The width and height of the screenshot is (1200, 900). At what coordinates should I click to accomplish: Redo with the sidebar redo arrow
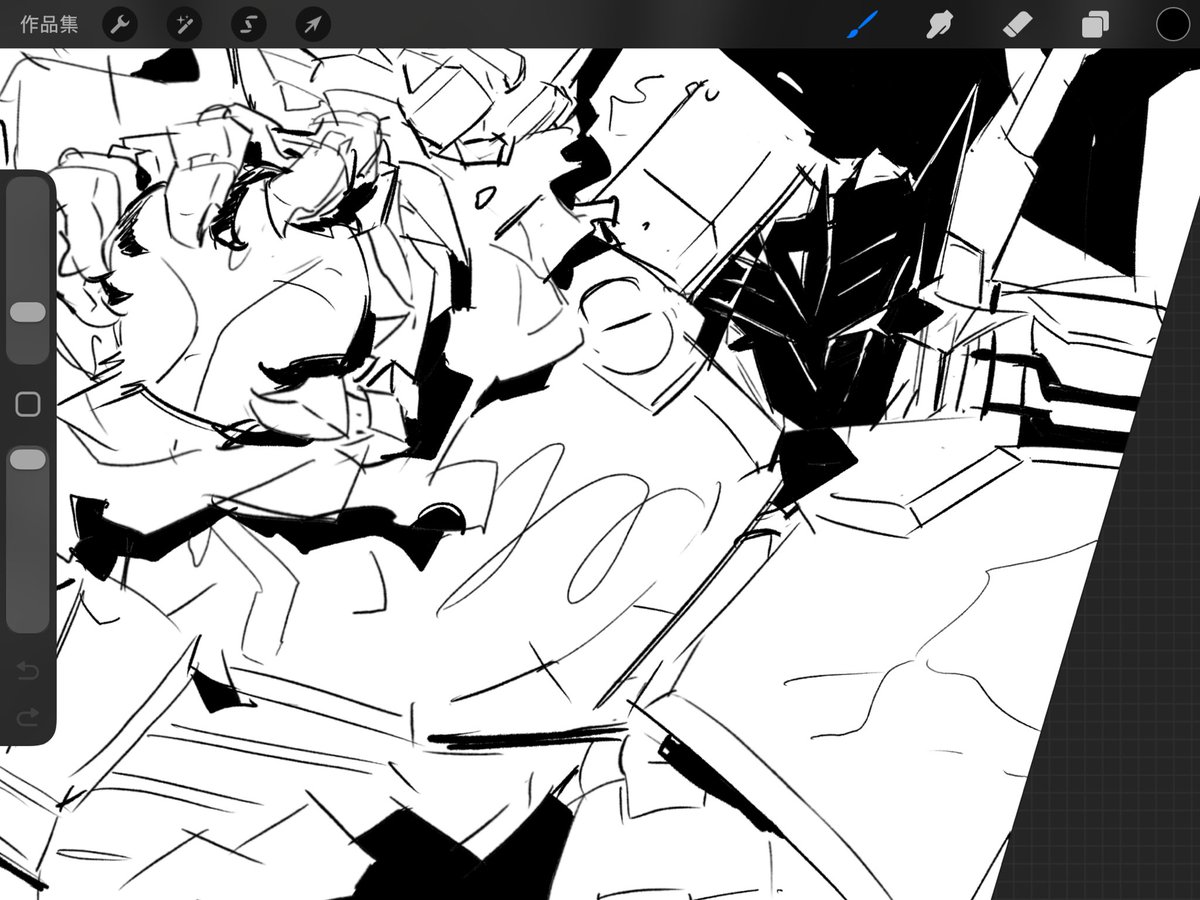(28, 716)
